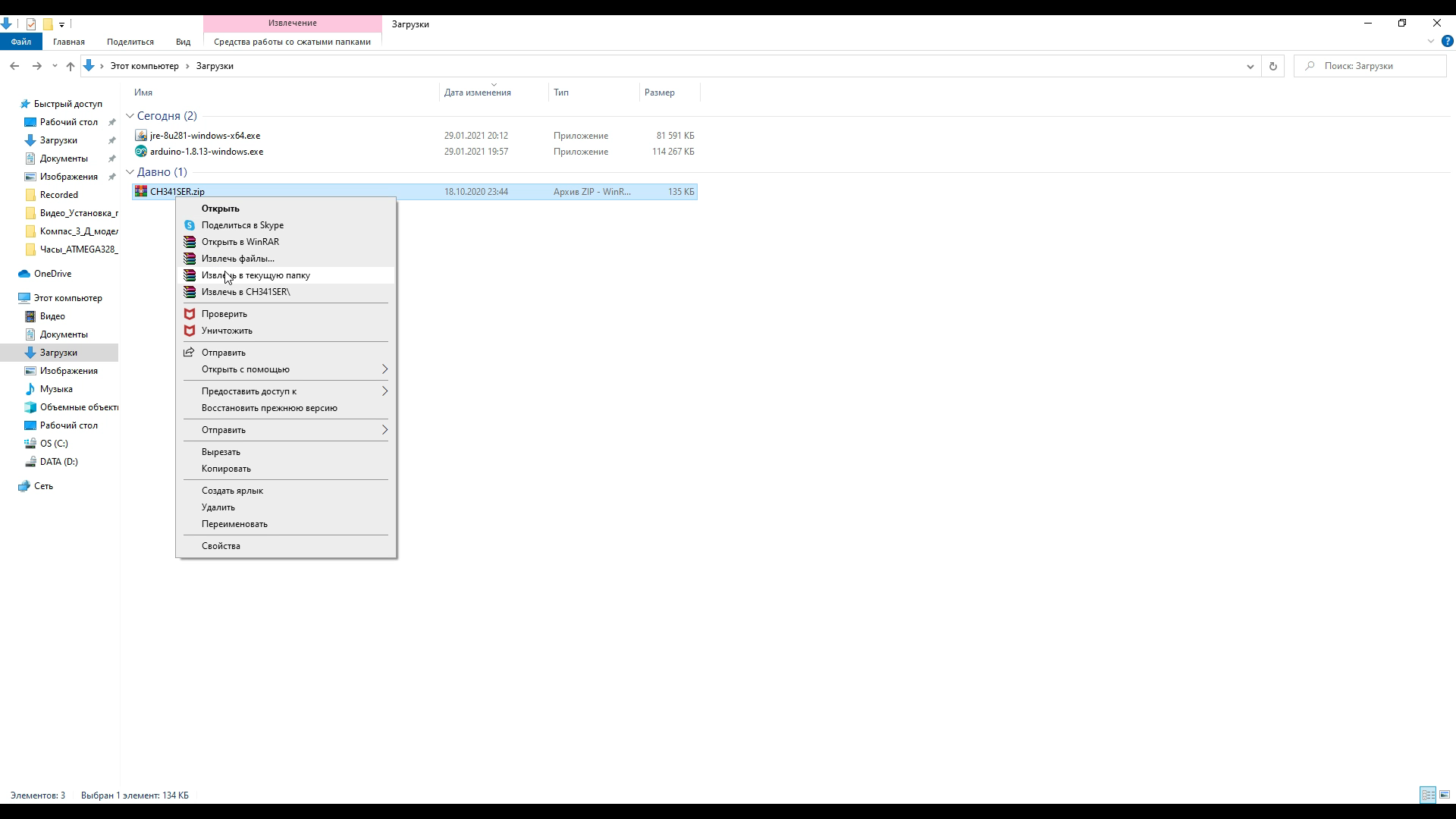Click the Refresh button in the address bar
1456x819 pixels.
tap(1272, 66)
